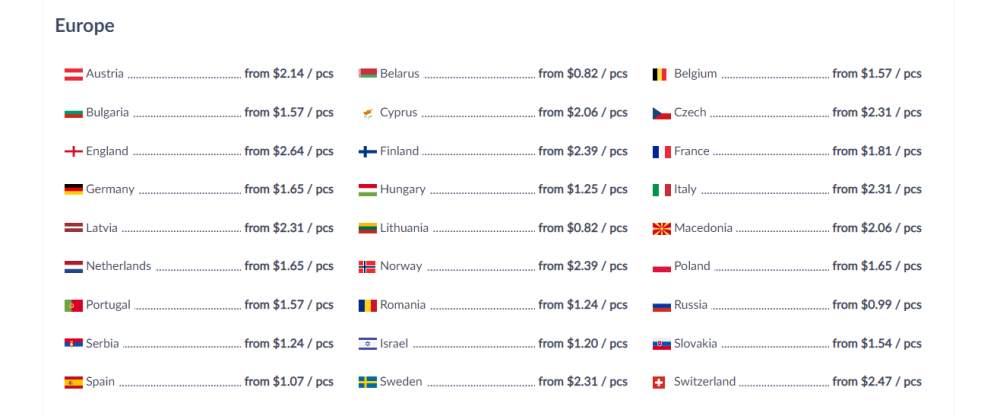Click the England flag icon
Screen dimensions: 1000x416
point(73,151)
